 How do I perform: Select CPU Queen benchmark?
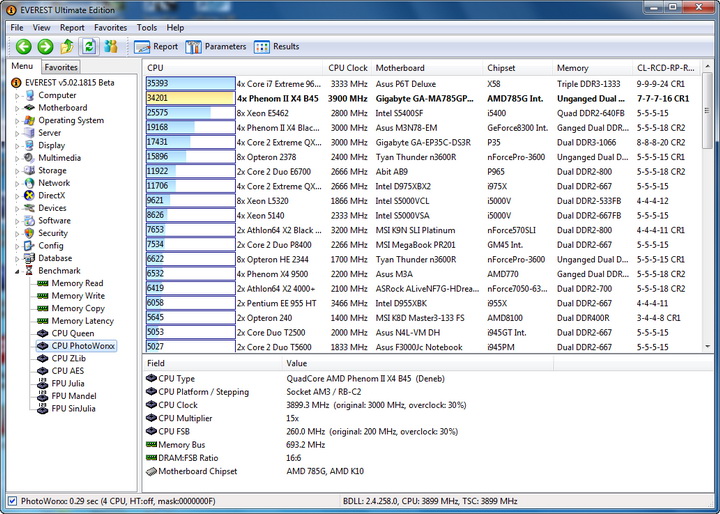[73, 333]
